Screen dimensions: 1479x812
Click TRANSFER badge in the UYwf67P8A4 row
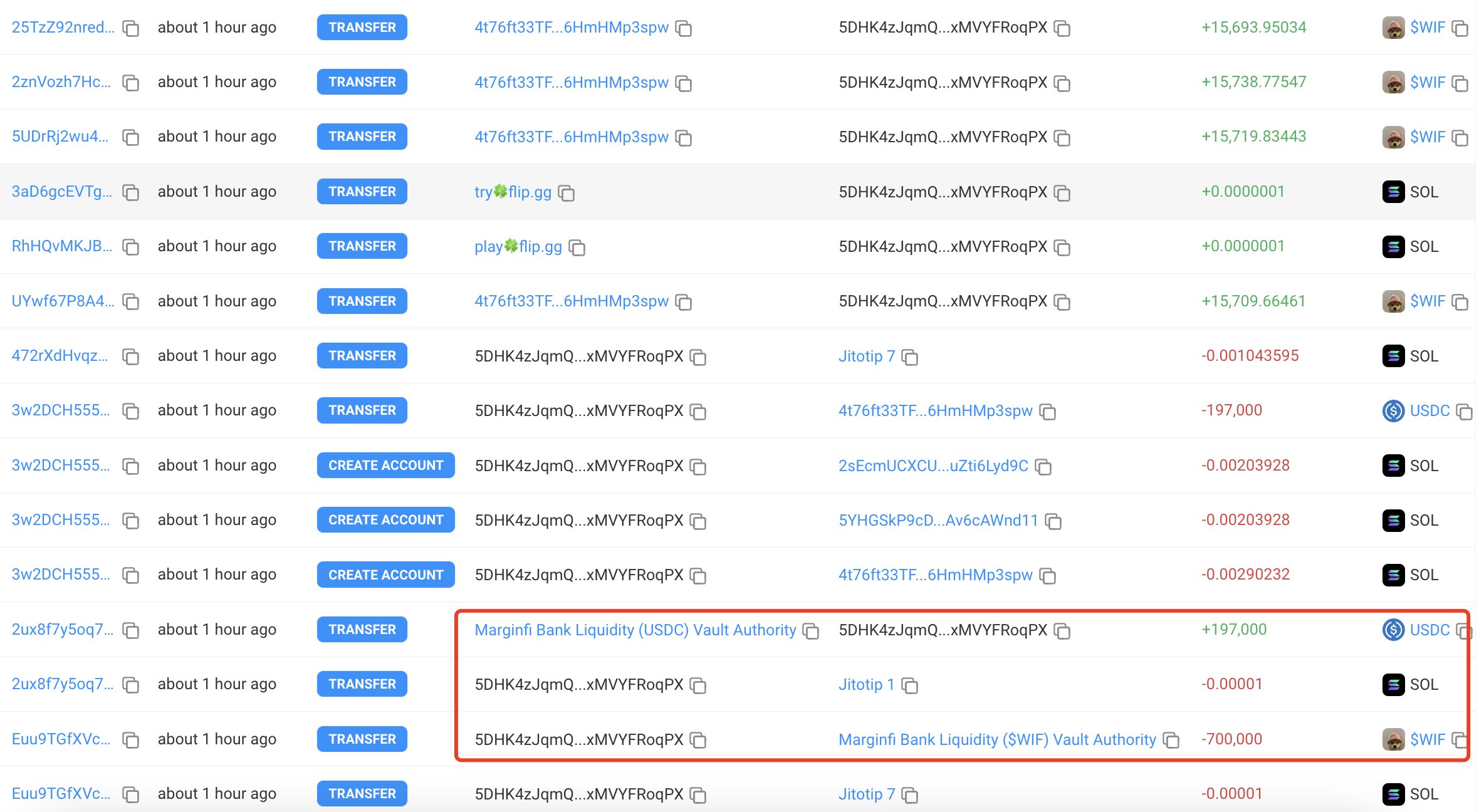(x=362, y=301)
